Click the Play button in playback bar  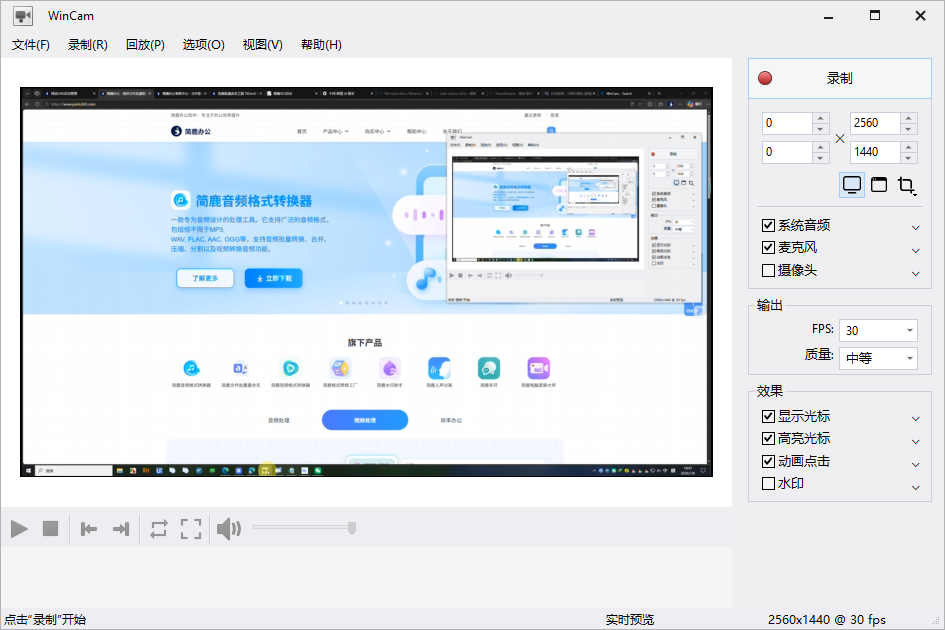[x=19, y=529]
